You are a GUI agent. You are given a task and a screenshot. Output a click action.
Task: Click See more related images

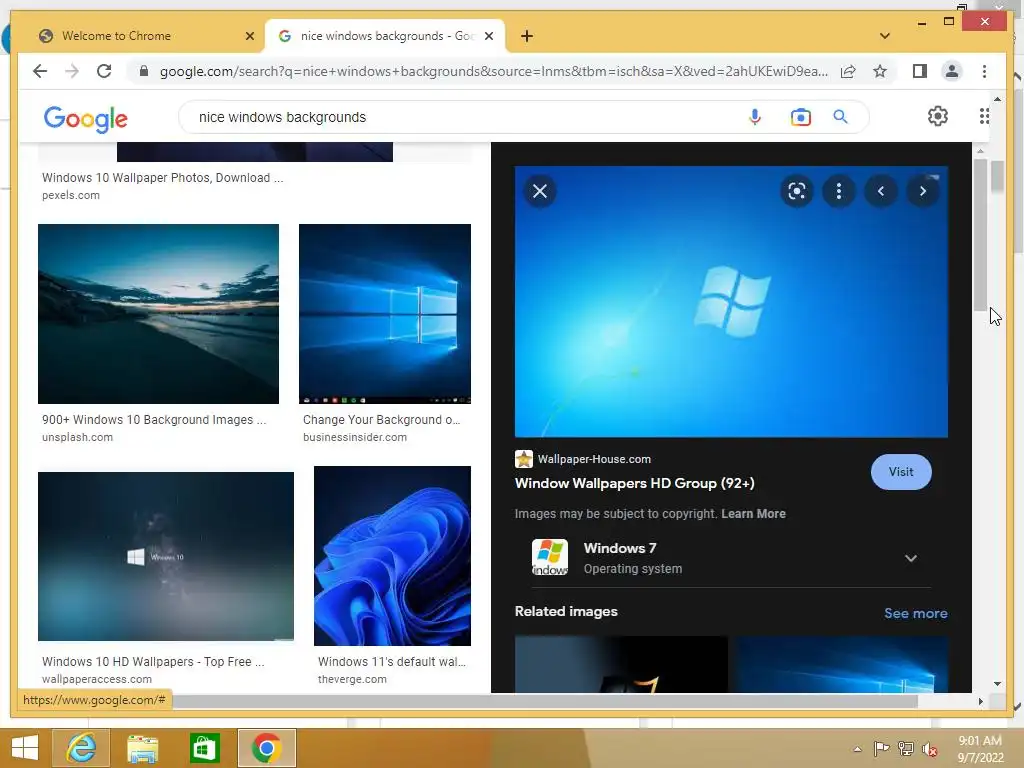915,613
